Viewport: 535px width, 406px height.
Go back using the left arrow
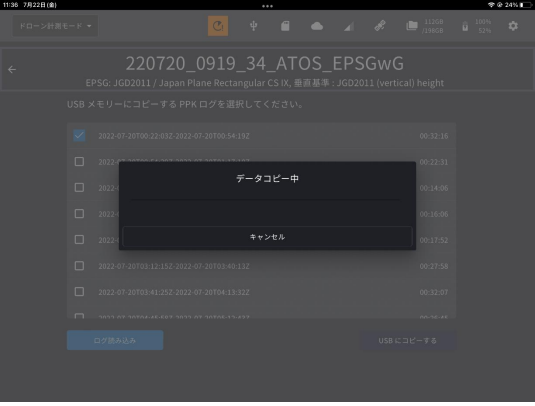click(12, 70)
